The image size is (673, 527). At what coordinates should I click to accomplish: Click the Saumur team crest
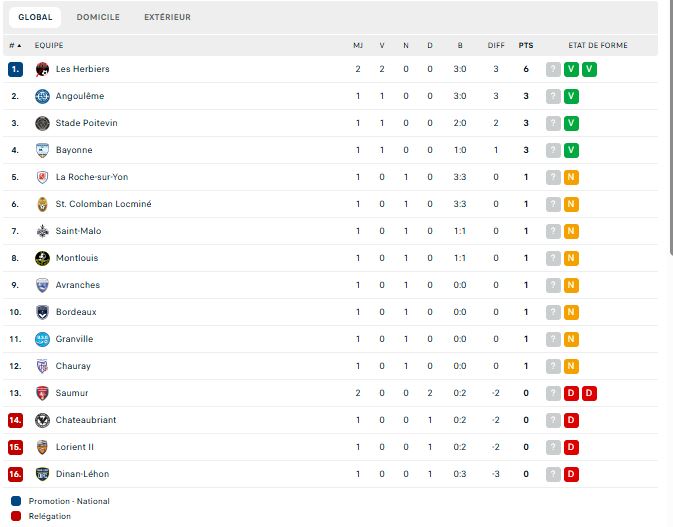click(42, 393)
